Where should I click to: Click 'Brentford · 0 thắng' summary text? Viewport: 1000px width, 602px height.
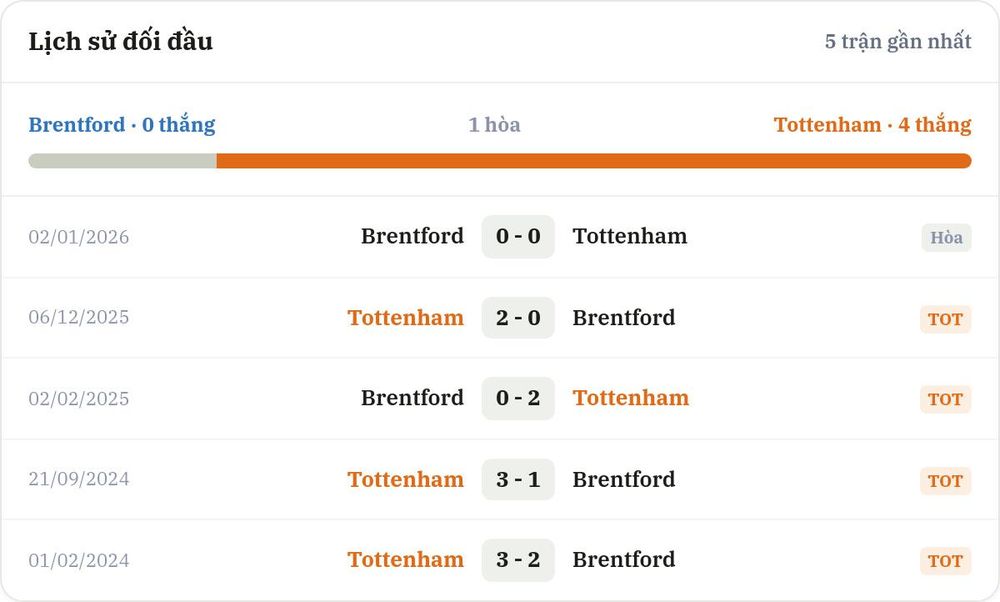122,124
